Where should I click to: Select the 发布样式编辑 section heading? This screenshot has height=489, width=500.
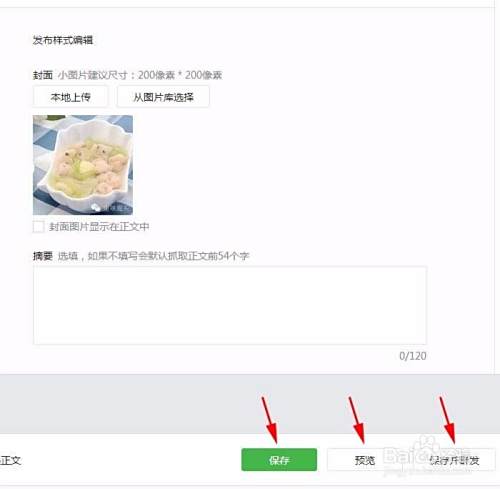click(x=63, y=40)
